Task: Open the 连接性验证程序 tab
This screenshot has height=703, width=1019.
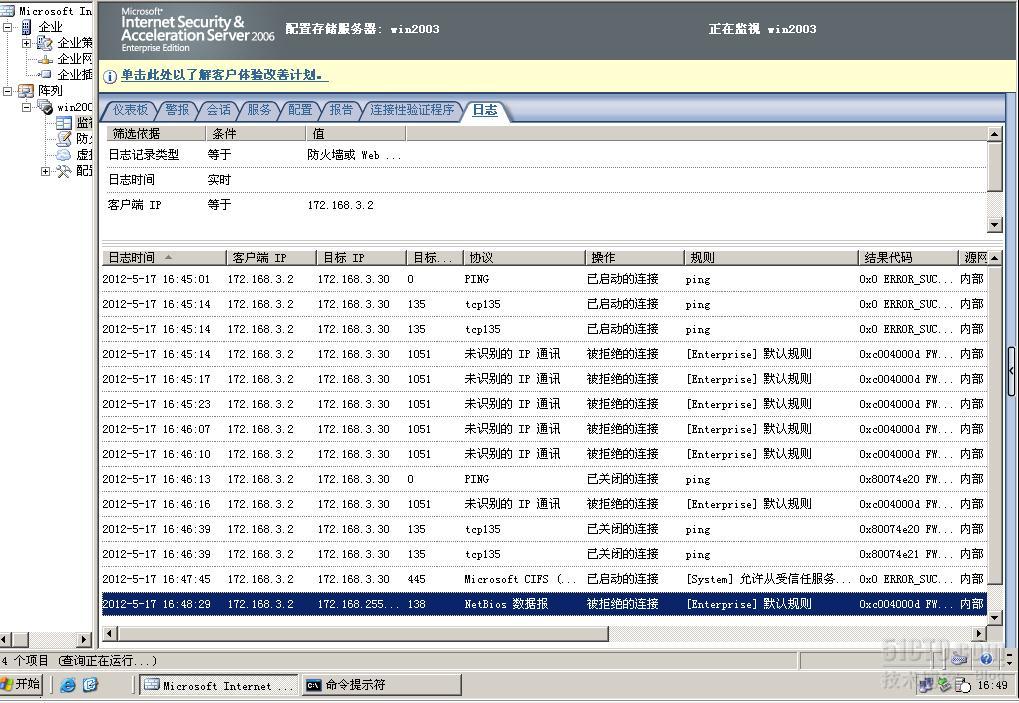Action: 412,110
